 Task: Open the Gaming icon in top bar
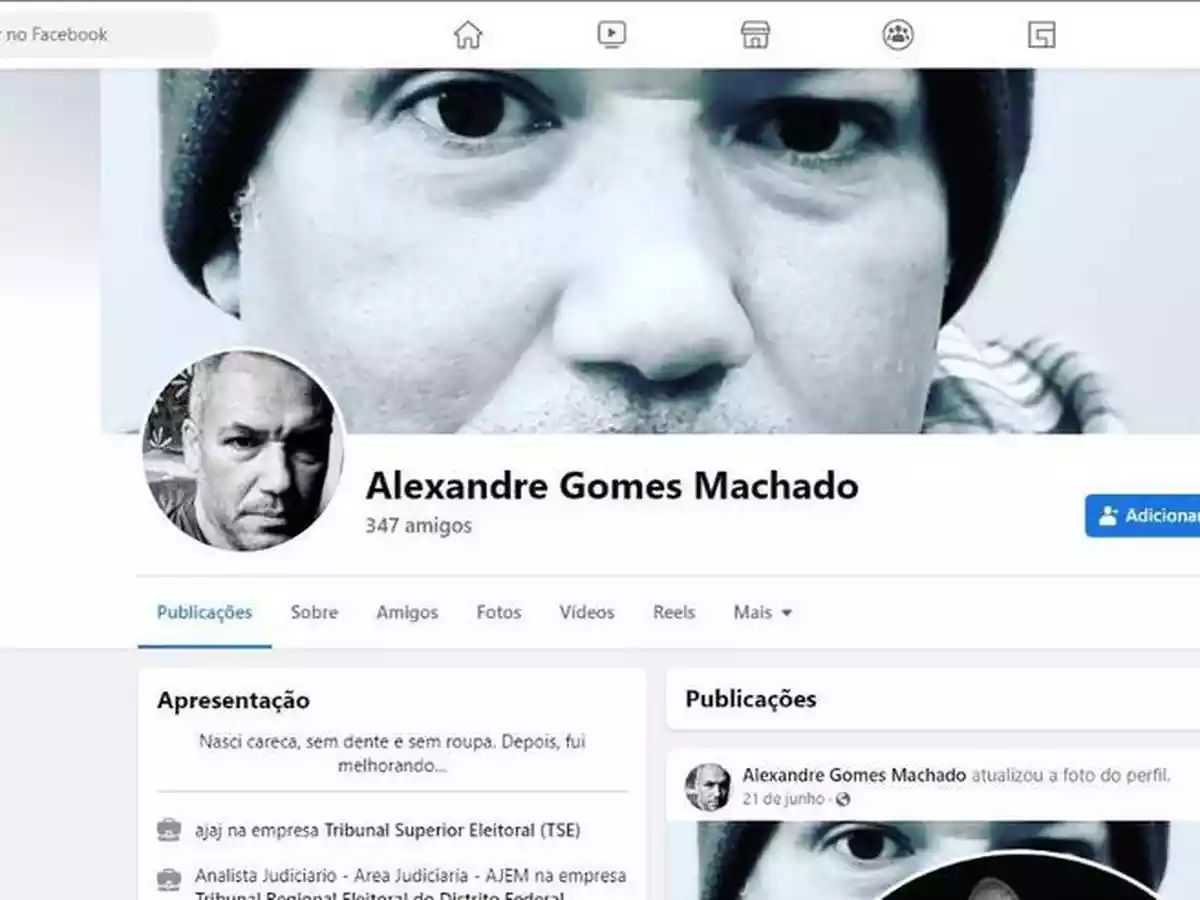(1042, 35)
